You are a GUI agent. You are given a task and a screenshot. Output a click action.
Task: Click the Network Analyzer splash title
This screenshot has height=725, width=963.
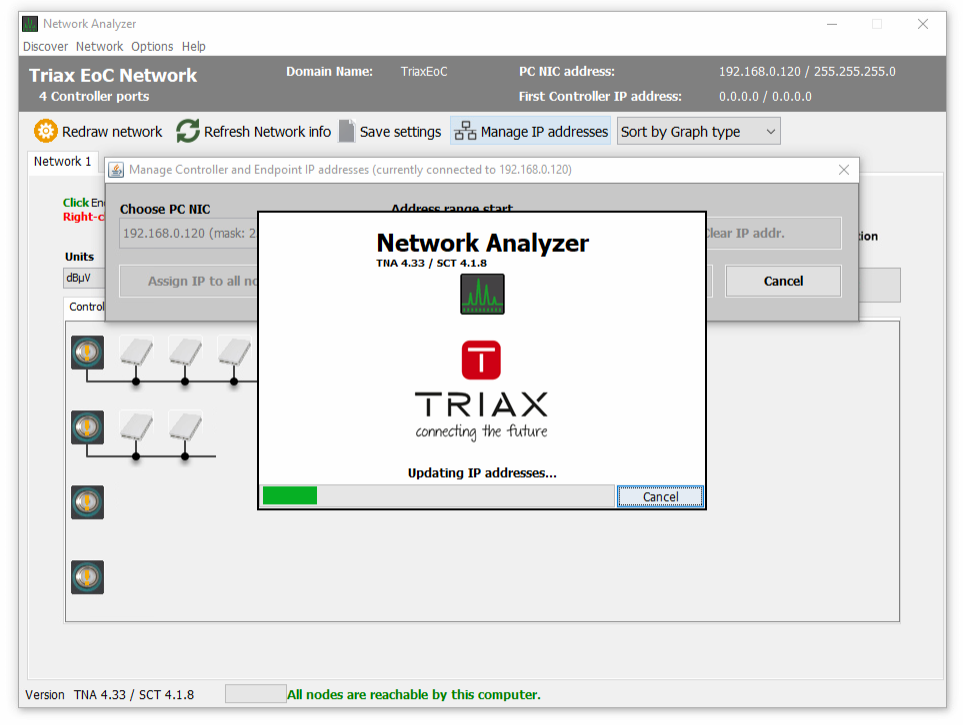[482, 243]
